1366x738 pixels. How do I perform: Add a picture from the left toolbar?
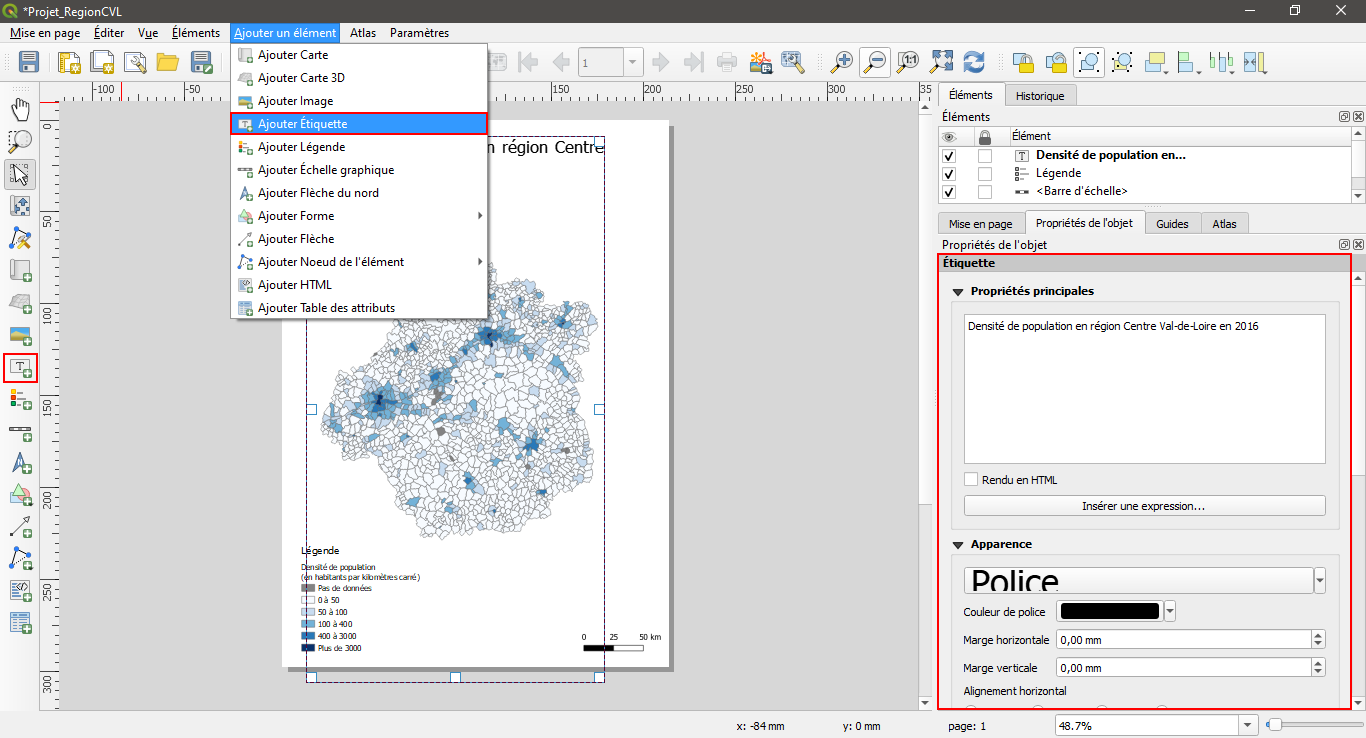click(x=20, y=335)
